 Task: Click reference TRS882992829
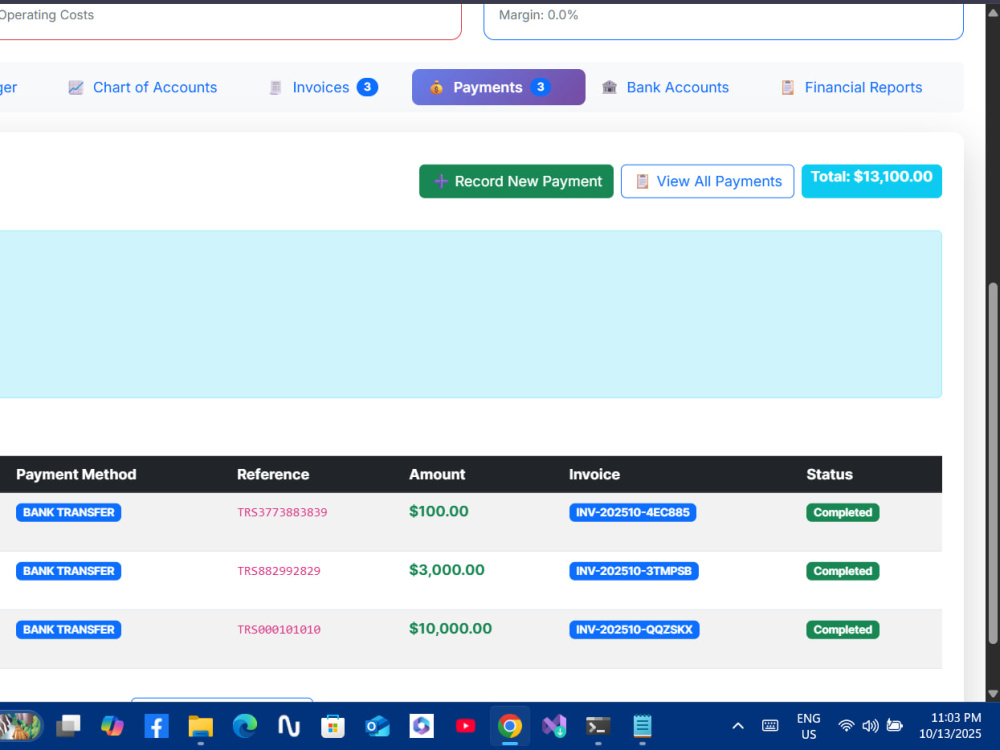[279, 571]
